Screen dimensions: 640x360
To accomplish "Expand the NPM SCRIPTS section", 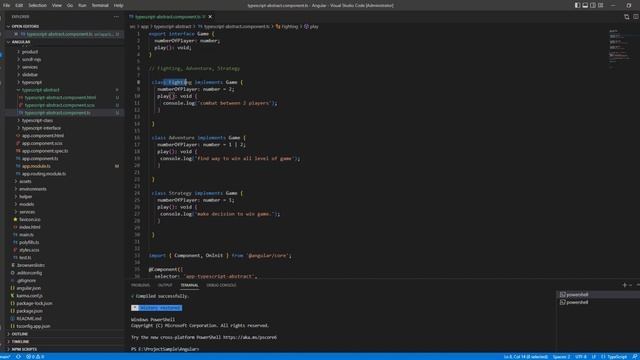I will (x=24, y=349).
